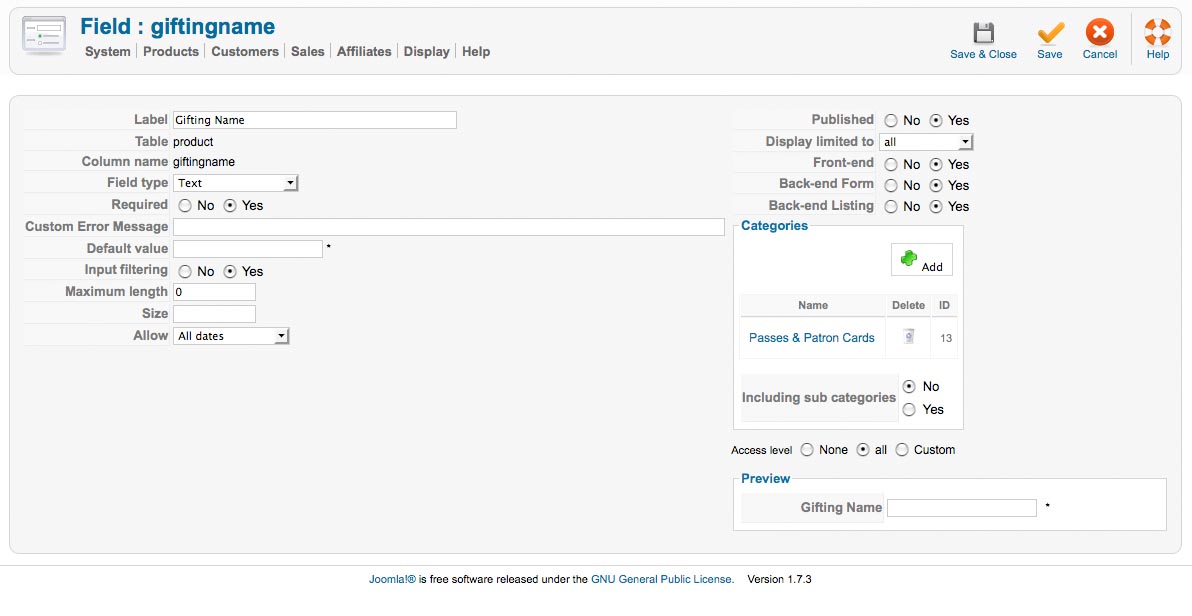This screenshot has height=616, width=1192.
Task: Open the Display limited to dropdown
Action: (926, 142)
